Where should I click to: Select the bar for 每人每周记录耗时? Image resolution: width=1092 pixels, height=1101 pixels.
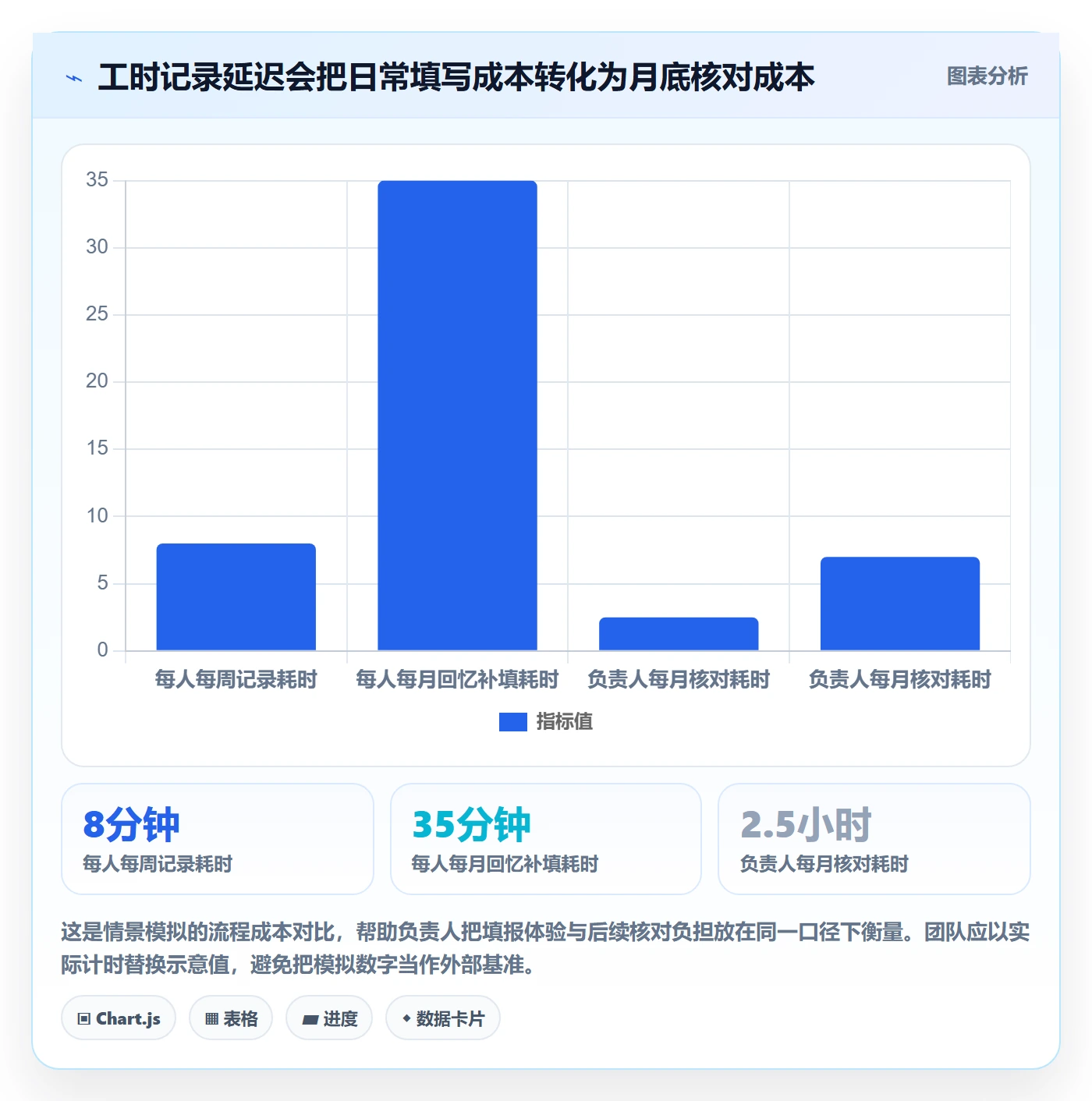pos(236,597)
